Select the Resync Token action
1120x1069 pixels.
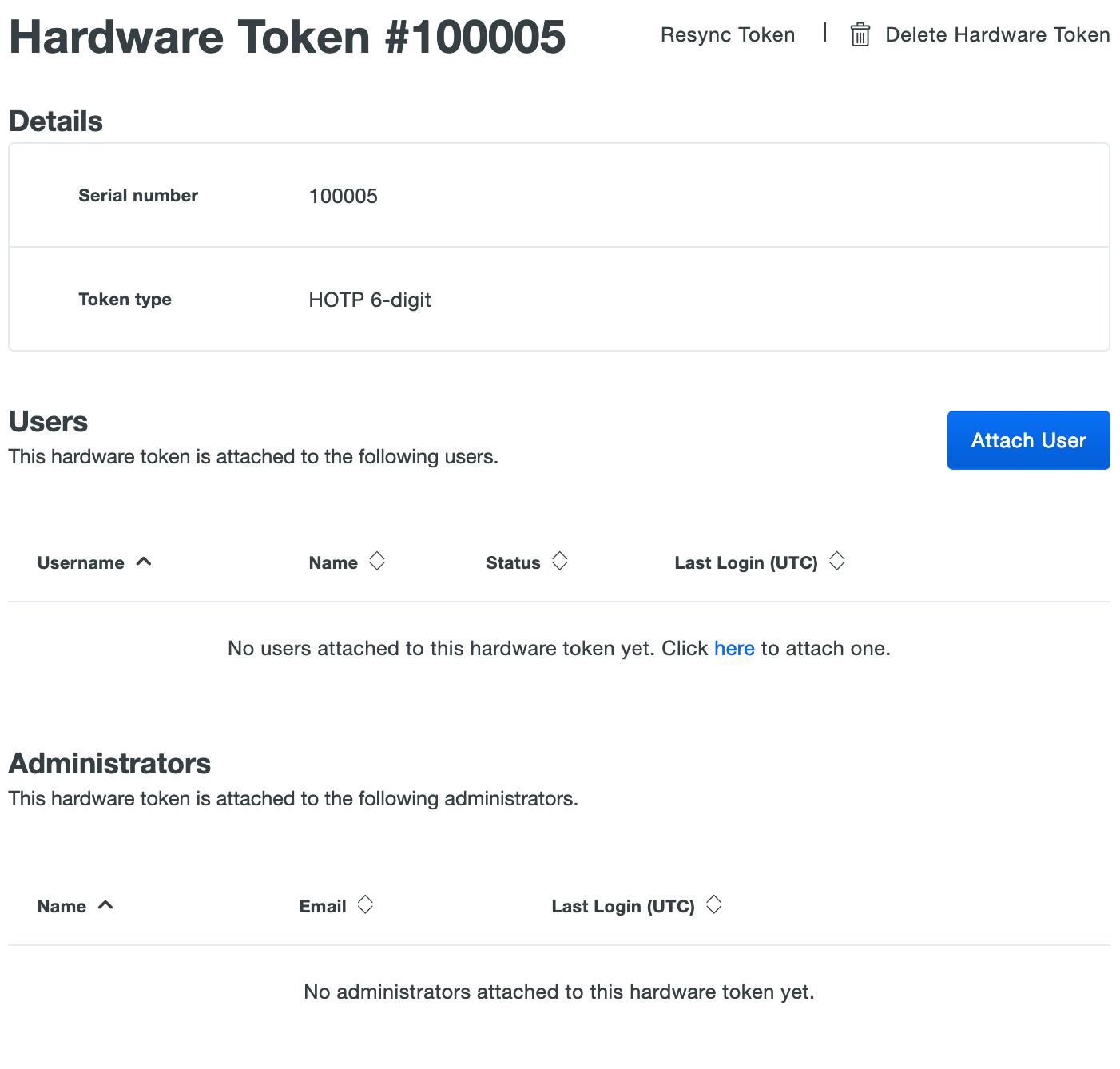pyautogui.click(x=726, y=34)
